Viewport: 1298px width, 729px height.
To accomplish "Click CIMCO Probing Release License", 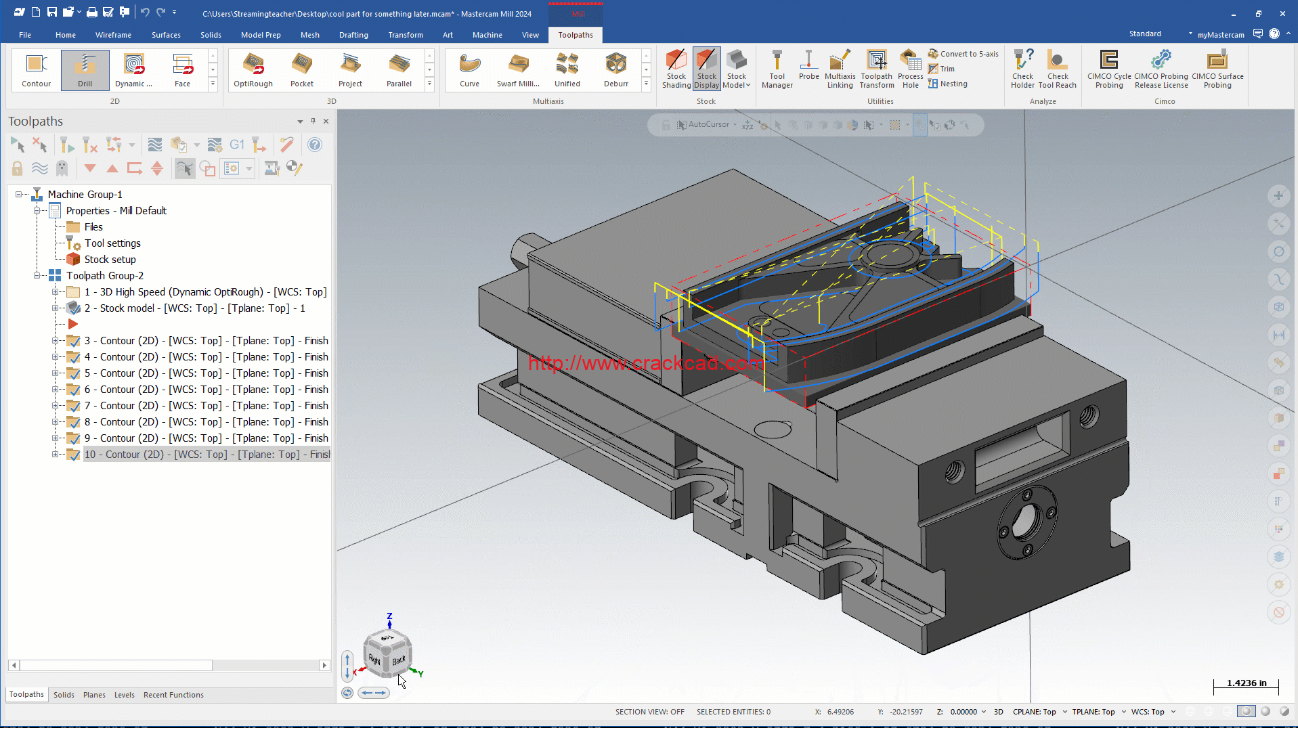I will tap(1161, 69).
